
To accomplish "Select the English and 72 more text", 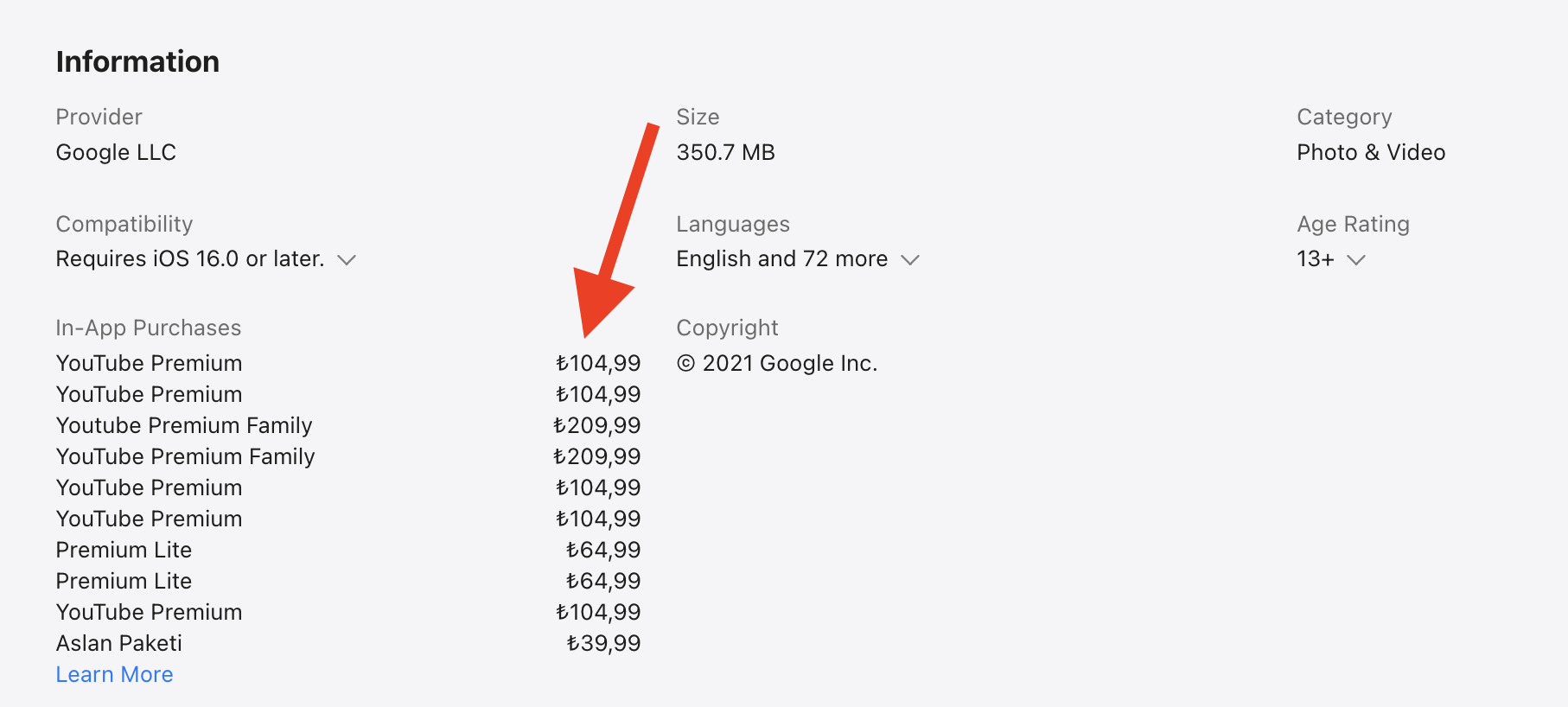I will click(781, 258).
